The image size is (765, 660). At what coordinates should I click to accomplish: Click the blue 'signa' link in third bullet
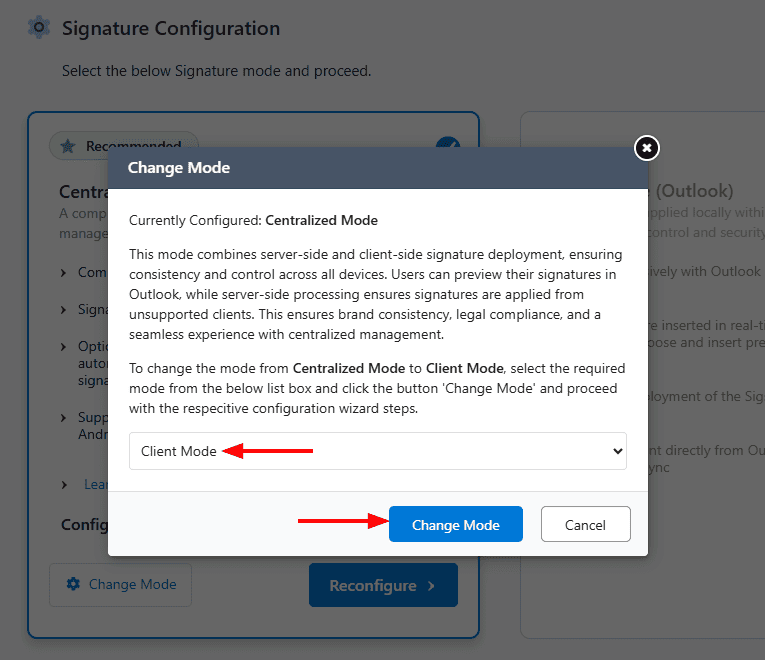coord(93,380)
